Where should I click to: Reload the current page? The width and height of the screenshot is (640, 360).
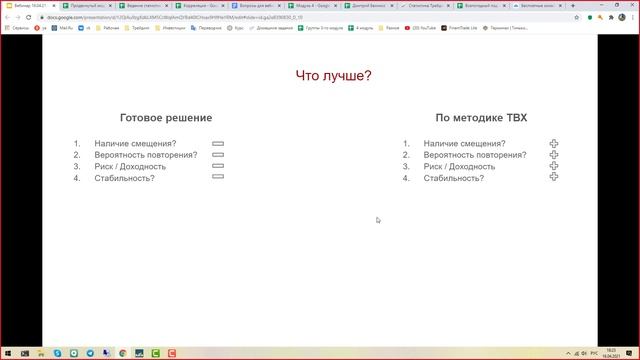(29, 18)
